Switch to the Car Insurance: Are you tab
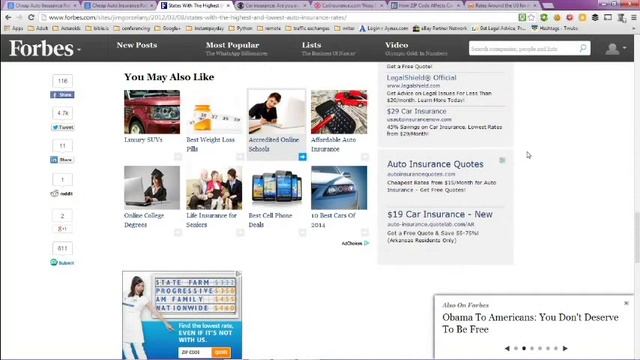640x360 pixels. (x=271, y=6)
